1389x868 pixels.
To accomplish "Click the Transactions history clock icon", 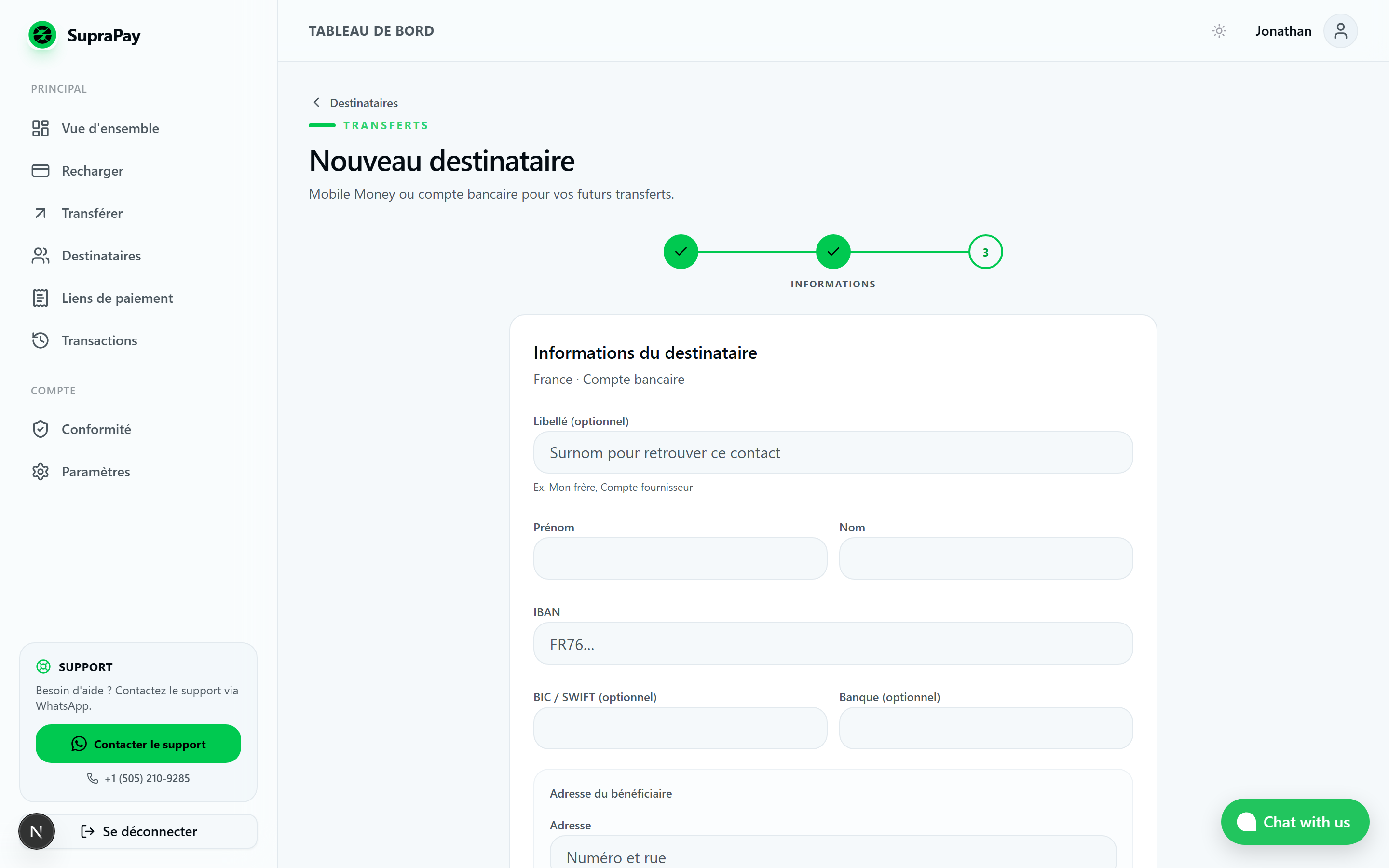I will [40, 340].
